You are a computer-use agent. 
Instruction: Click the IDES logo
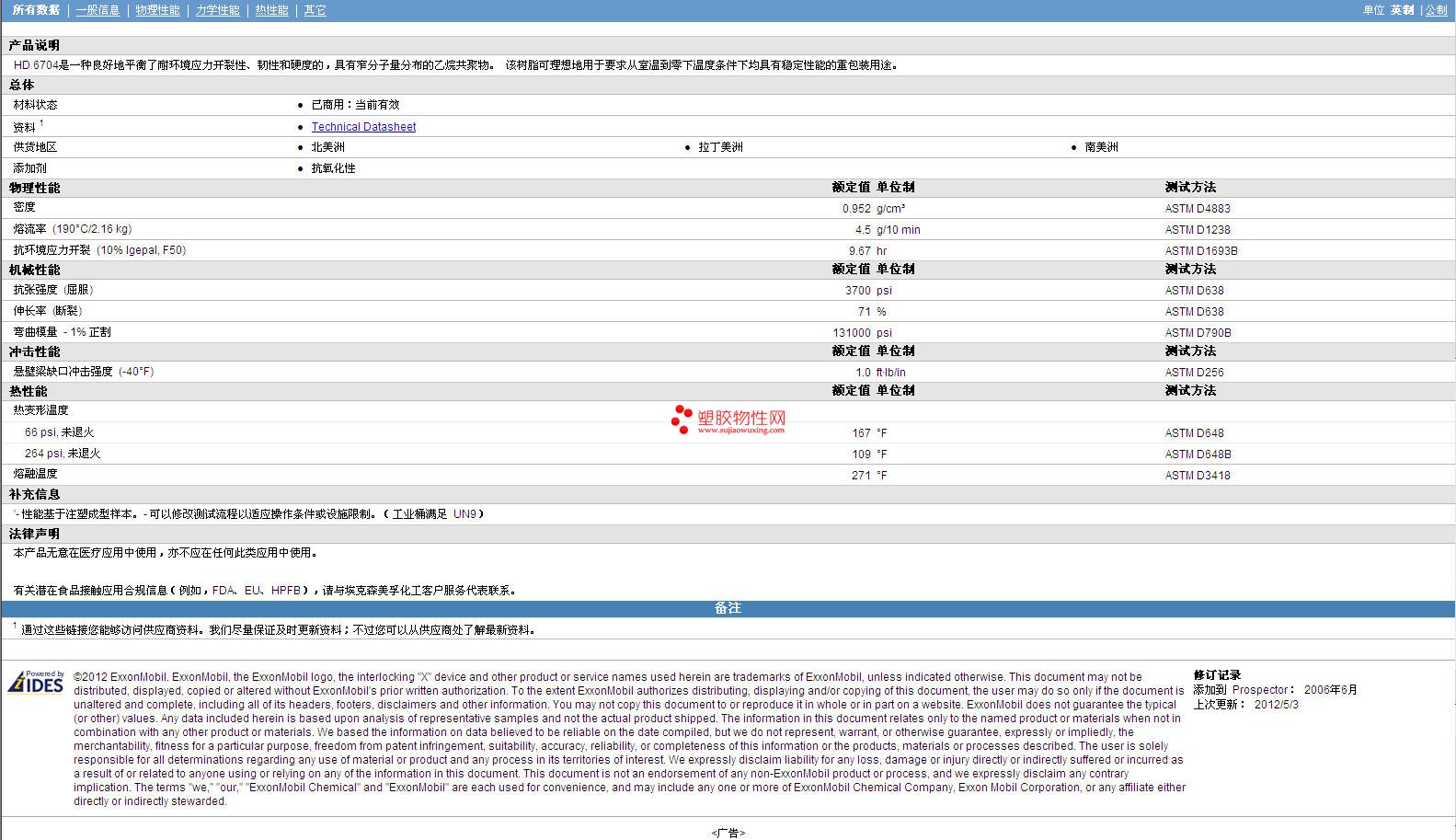pos(36,682)
